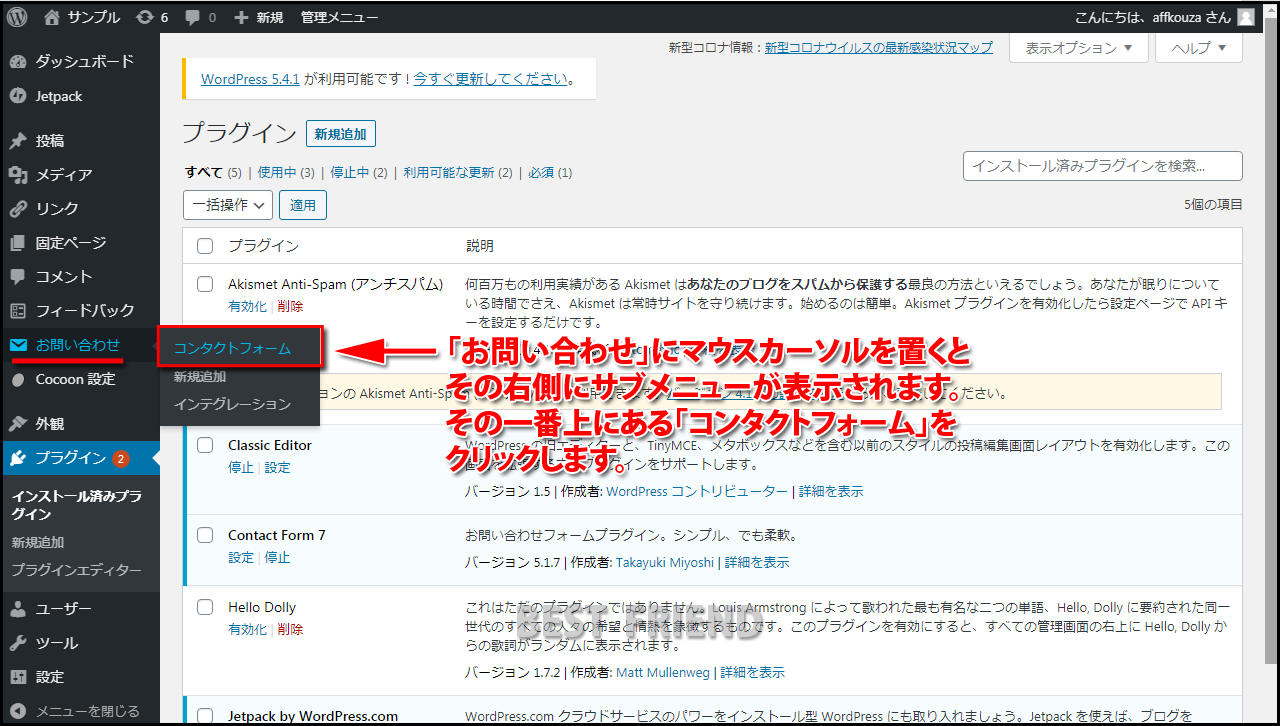Viewport: 1280px width, 726px height.
Task: Click the こんにちは、affkouza さん greeting
Action: point(1152,17)
